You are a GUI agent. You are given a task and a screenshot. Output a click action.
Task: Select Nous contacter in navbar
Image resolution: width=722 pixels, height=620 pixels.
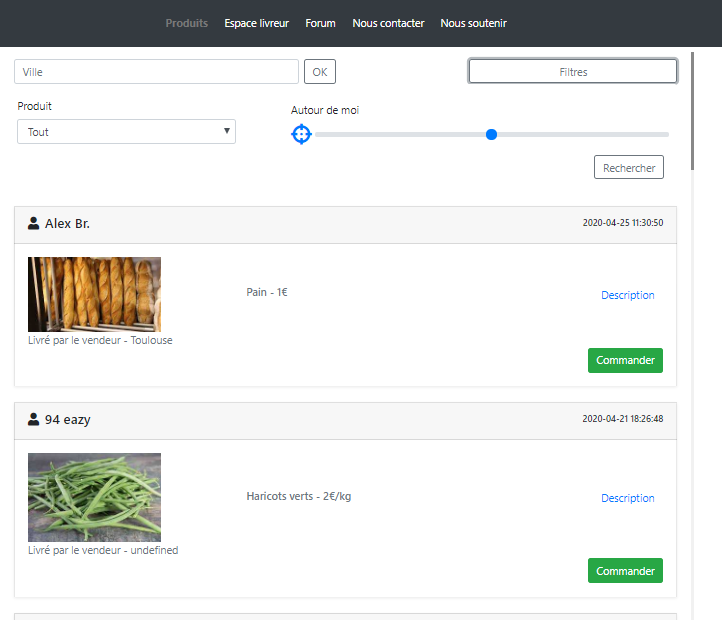pos(388,23)
